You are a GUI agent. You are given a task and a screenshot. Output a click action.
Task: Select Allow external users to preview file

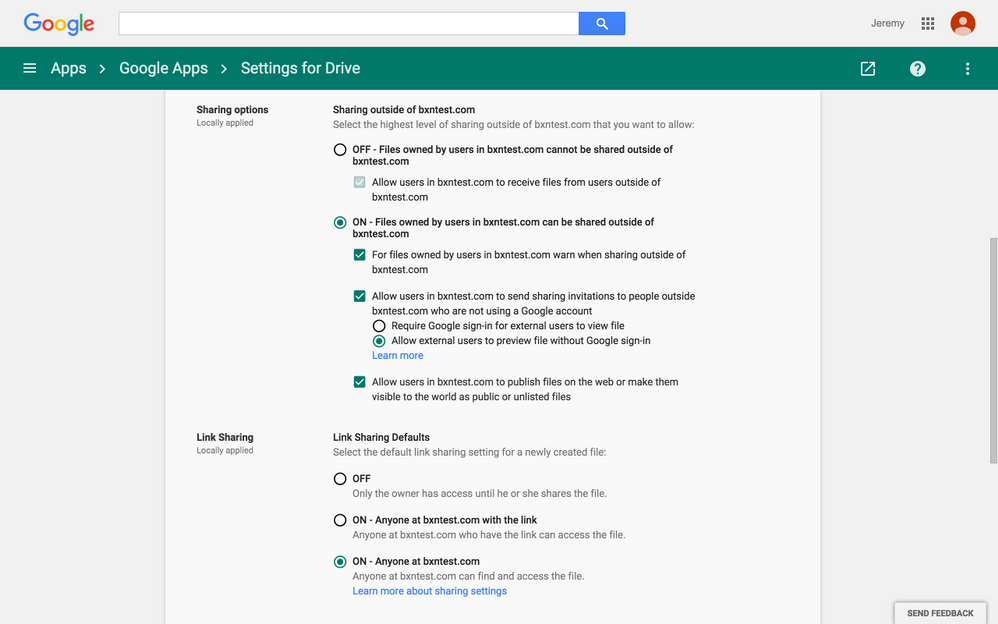coord(379,341)
